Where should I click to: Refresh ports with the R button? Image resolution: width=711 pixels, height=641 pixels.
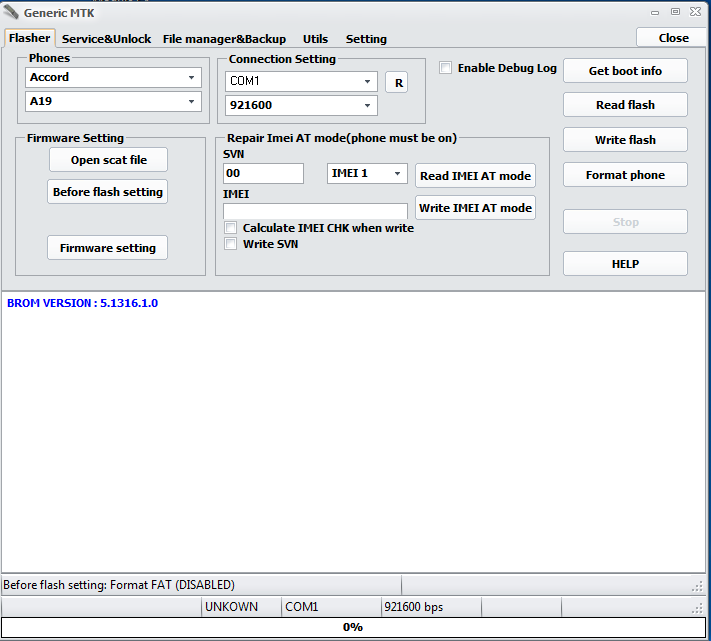[x=397, y=83]
